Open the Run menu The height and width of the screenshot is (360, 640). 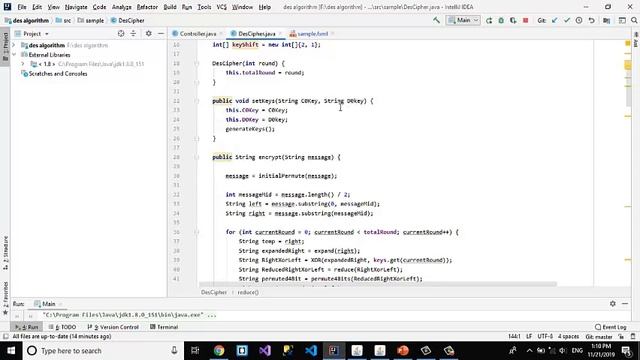187,7
